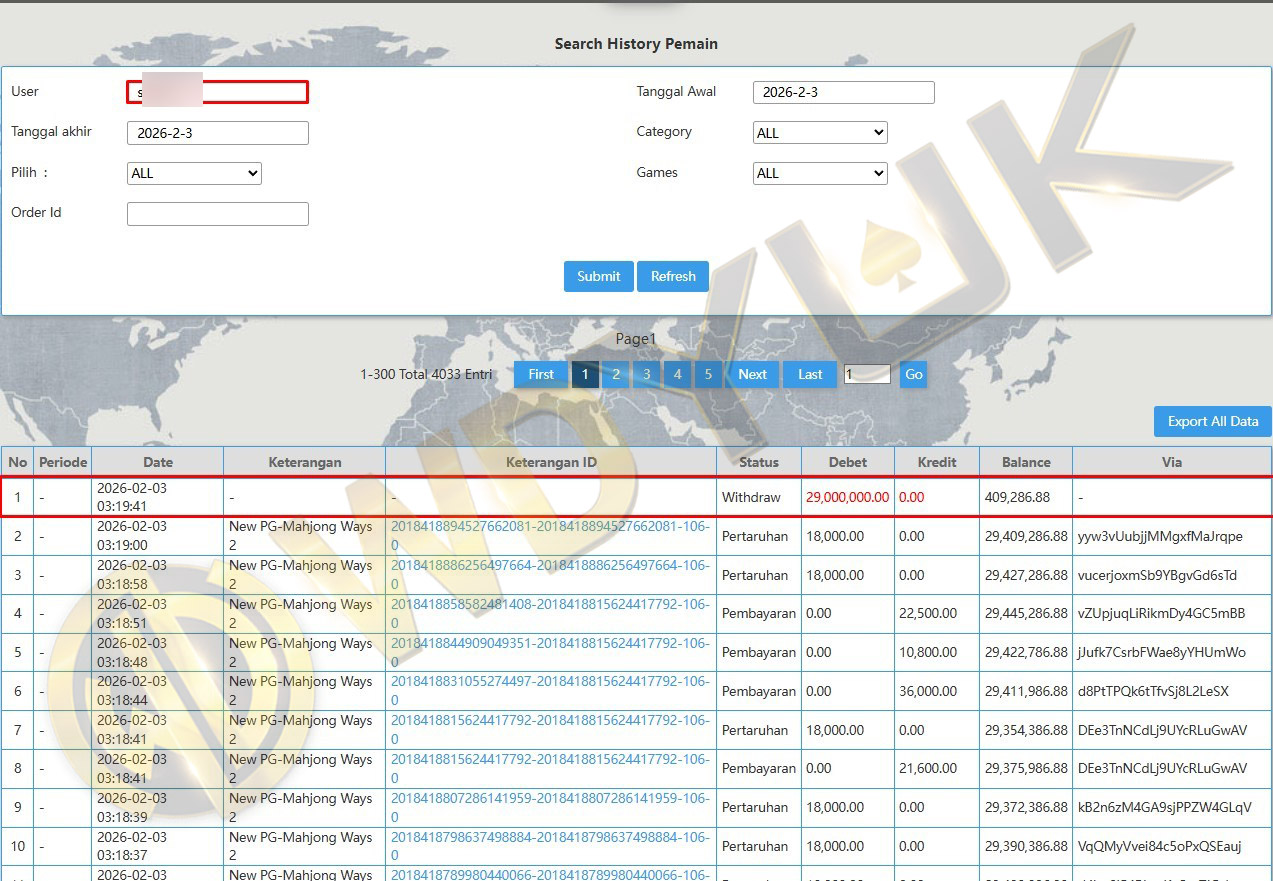
Task: Expand the Games dropdown
Action: pos(819,173)
